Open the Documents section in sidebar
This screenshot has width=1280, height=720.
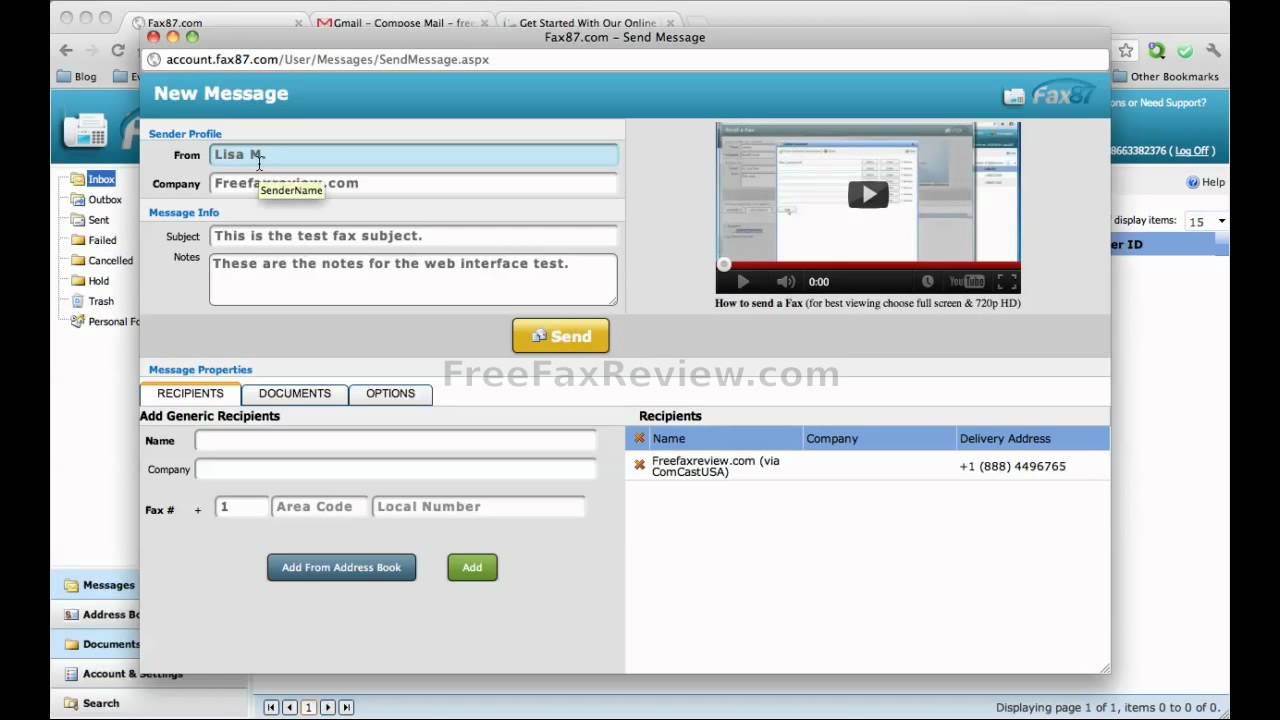(96, 644)
